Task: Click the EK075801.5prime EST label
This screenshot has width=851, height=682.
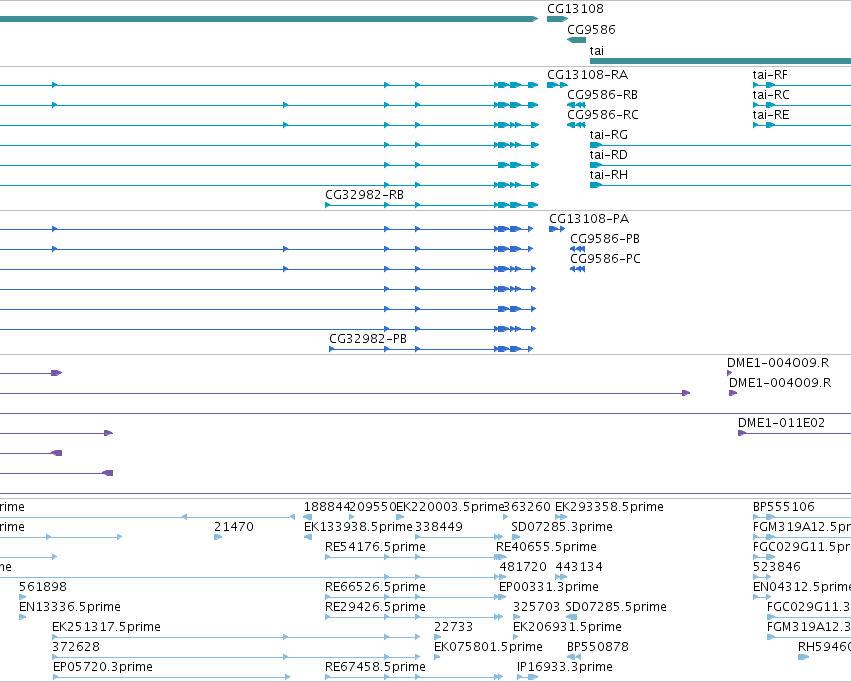Action: point(488,648)
